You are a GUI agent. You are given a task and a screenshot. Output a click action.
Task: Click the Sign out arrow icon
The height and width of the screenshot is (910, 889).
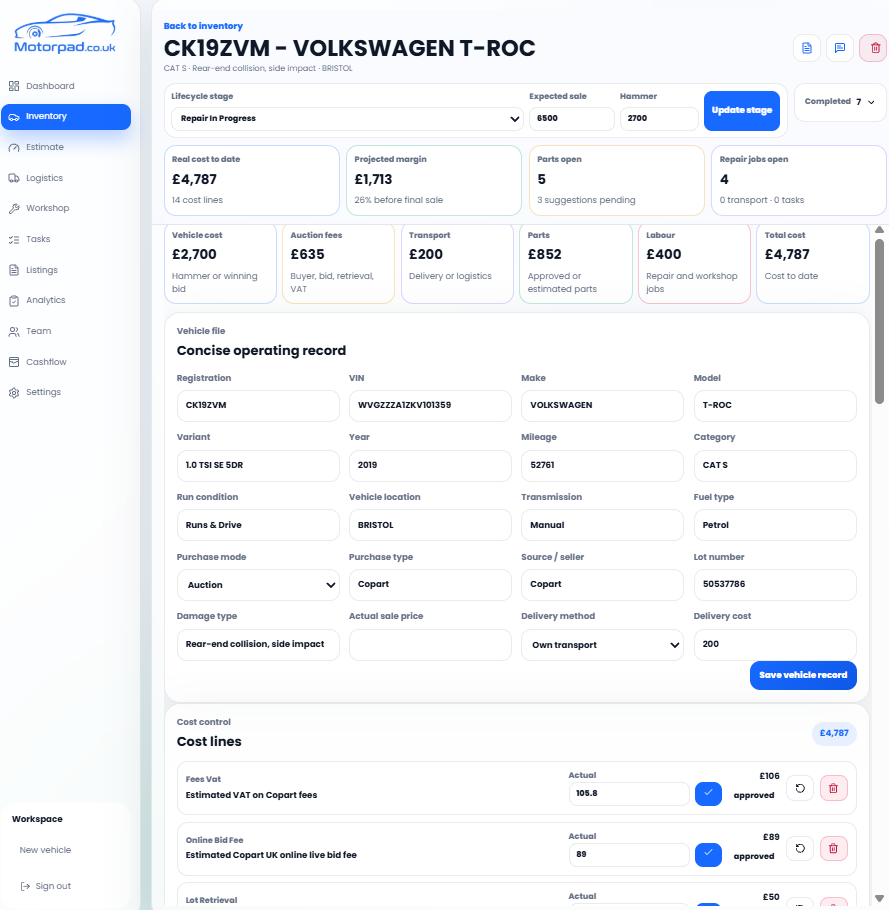pyautogui.click(x=25, y=886)
